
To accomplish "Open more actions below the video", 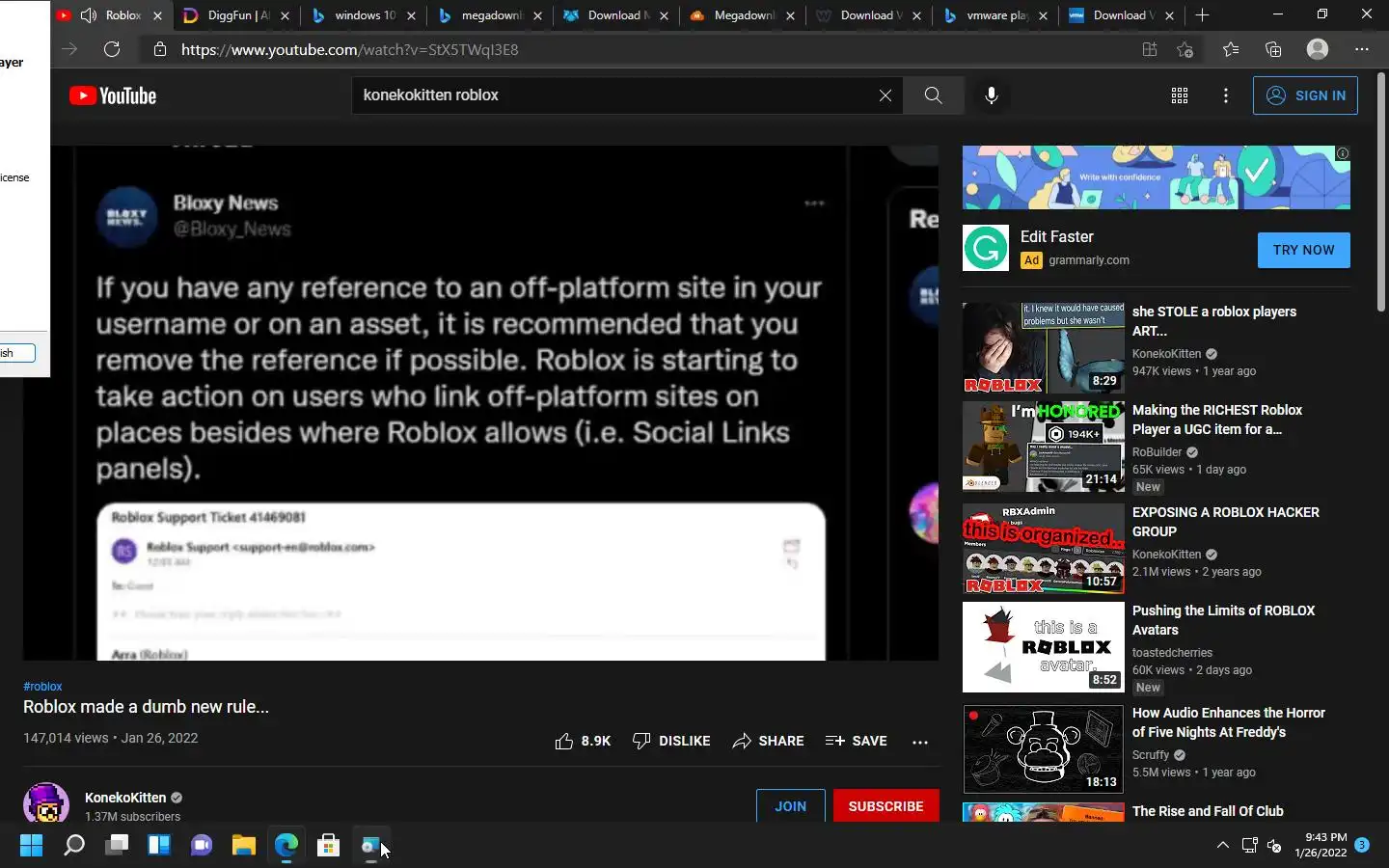I will (x=920, y=742).
